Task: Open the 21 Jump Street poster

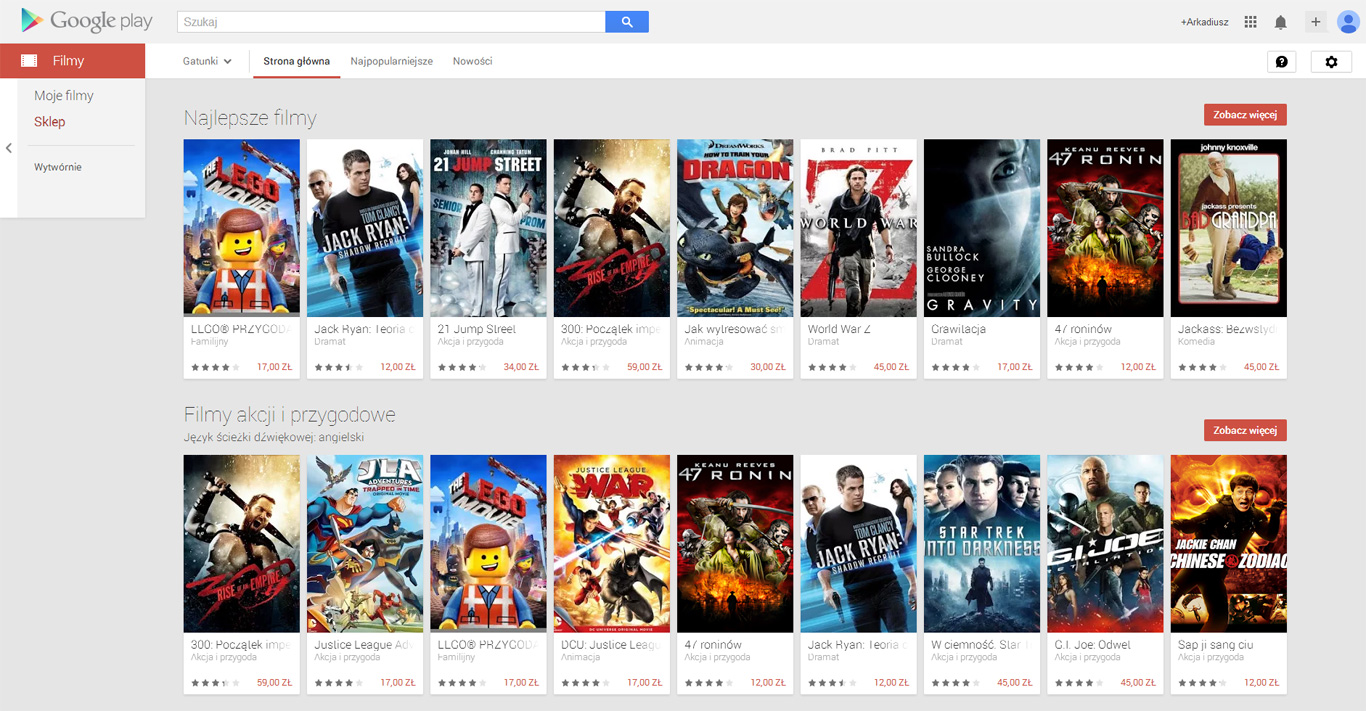Action: pos(488,228)
